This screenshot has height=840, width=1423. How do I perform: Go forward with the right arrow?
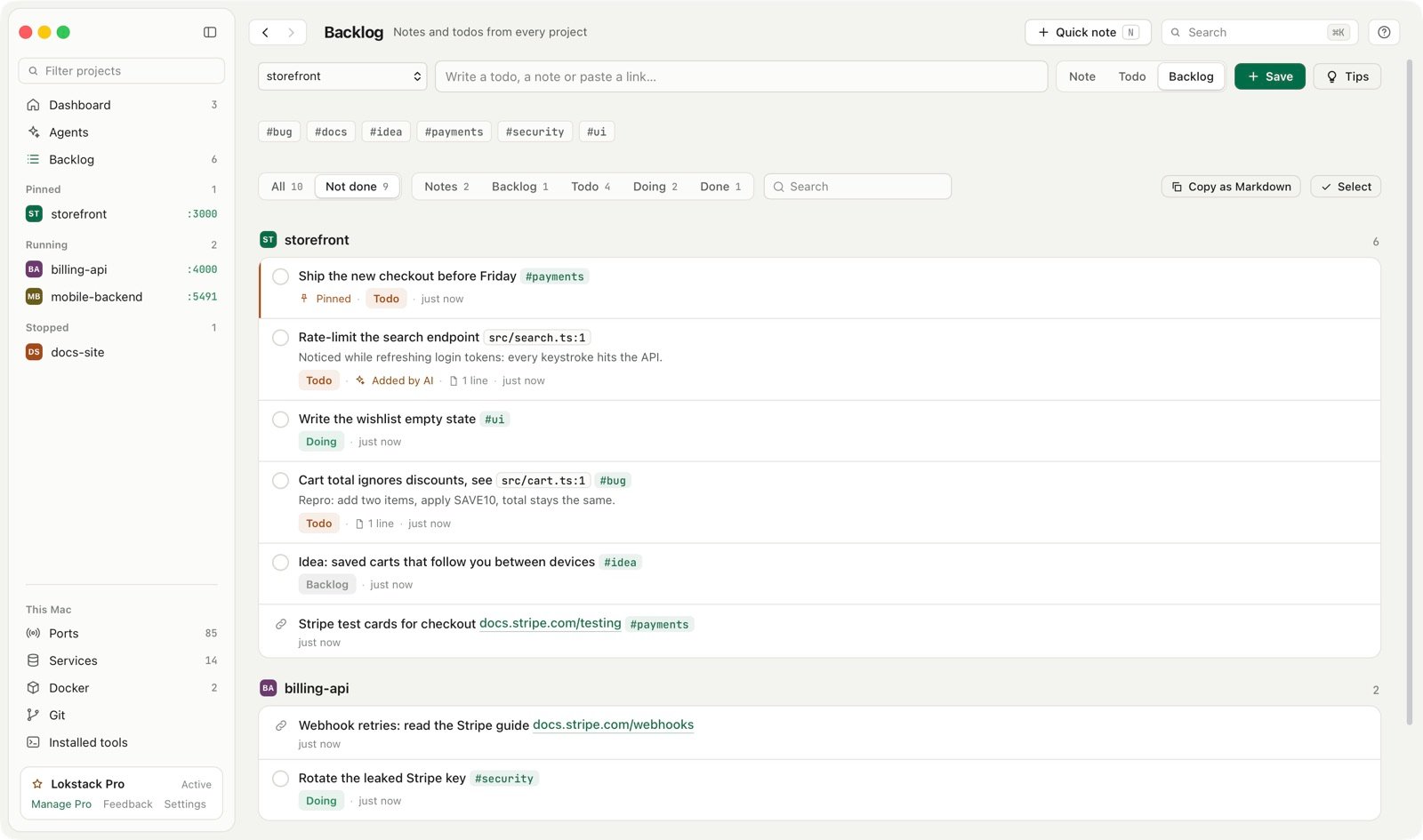pyautogui.click(x=291, y=32)
